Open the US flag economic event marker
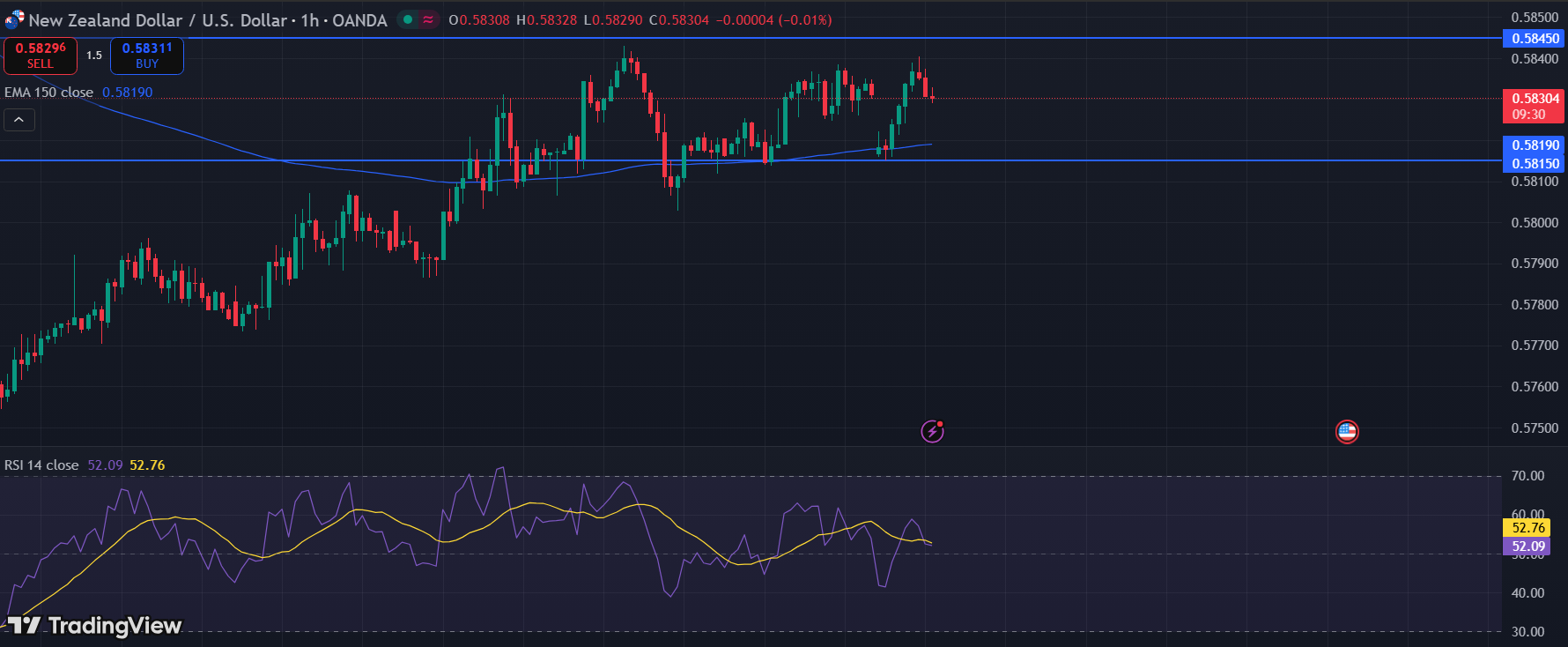The height and width of the screenshot is (647, 1568). click(x=1347, y=431)
